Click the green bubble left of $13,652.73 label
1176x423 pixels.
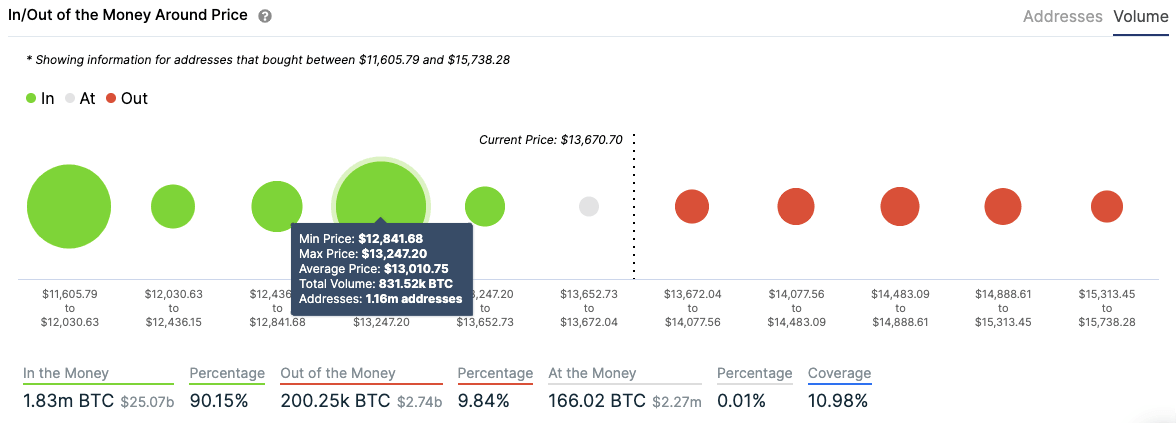[x=485, y=207]
